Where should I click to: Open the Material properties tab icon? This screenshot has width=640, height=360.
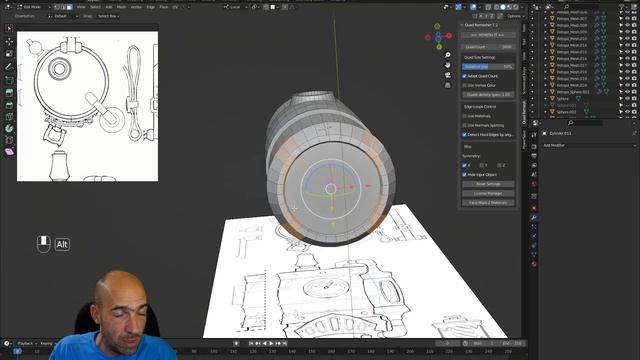[534, 264]
